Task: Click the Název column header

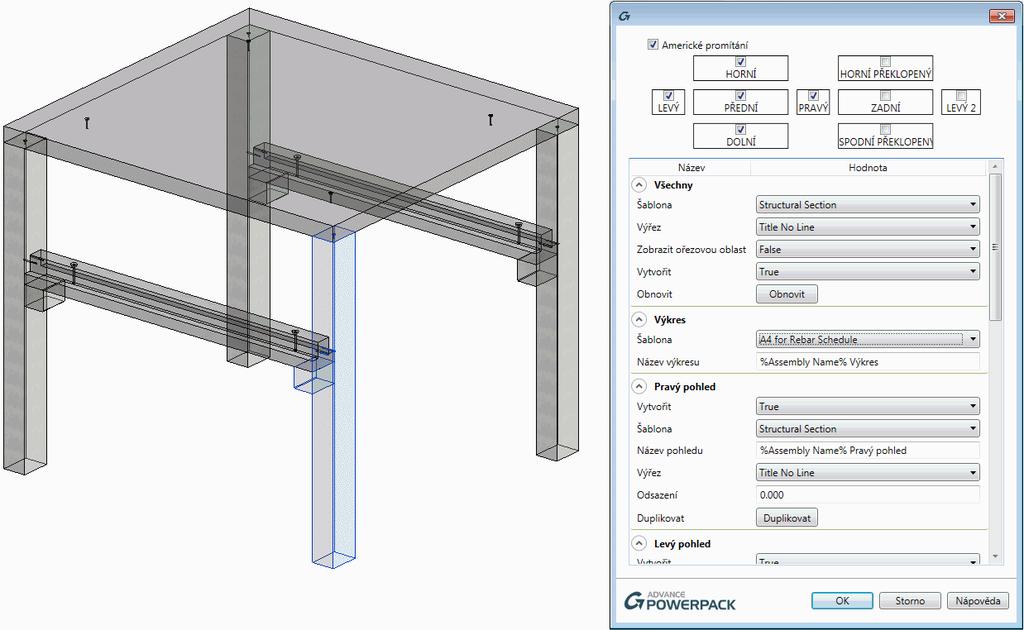Action: click(x=691, y=168)
